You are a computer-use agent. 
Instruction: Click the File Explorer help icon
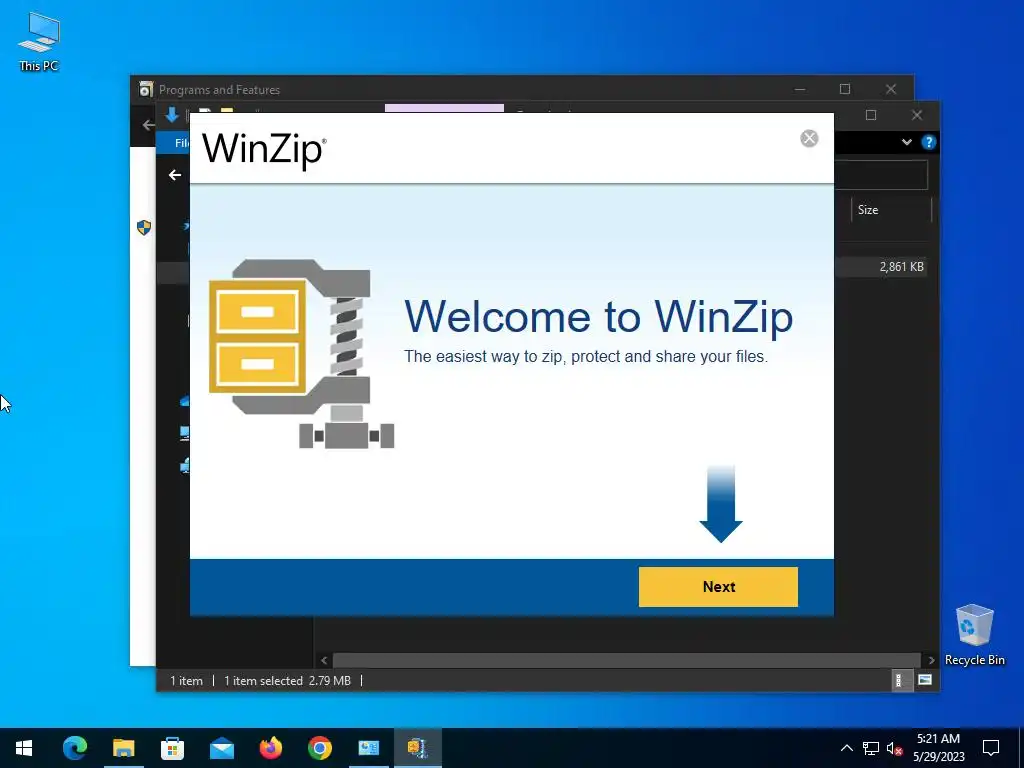click(928, 142)
